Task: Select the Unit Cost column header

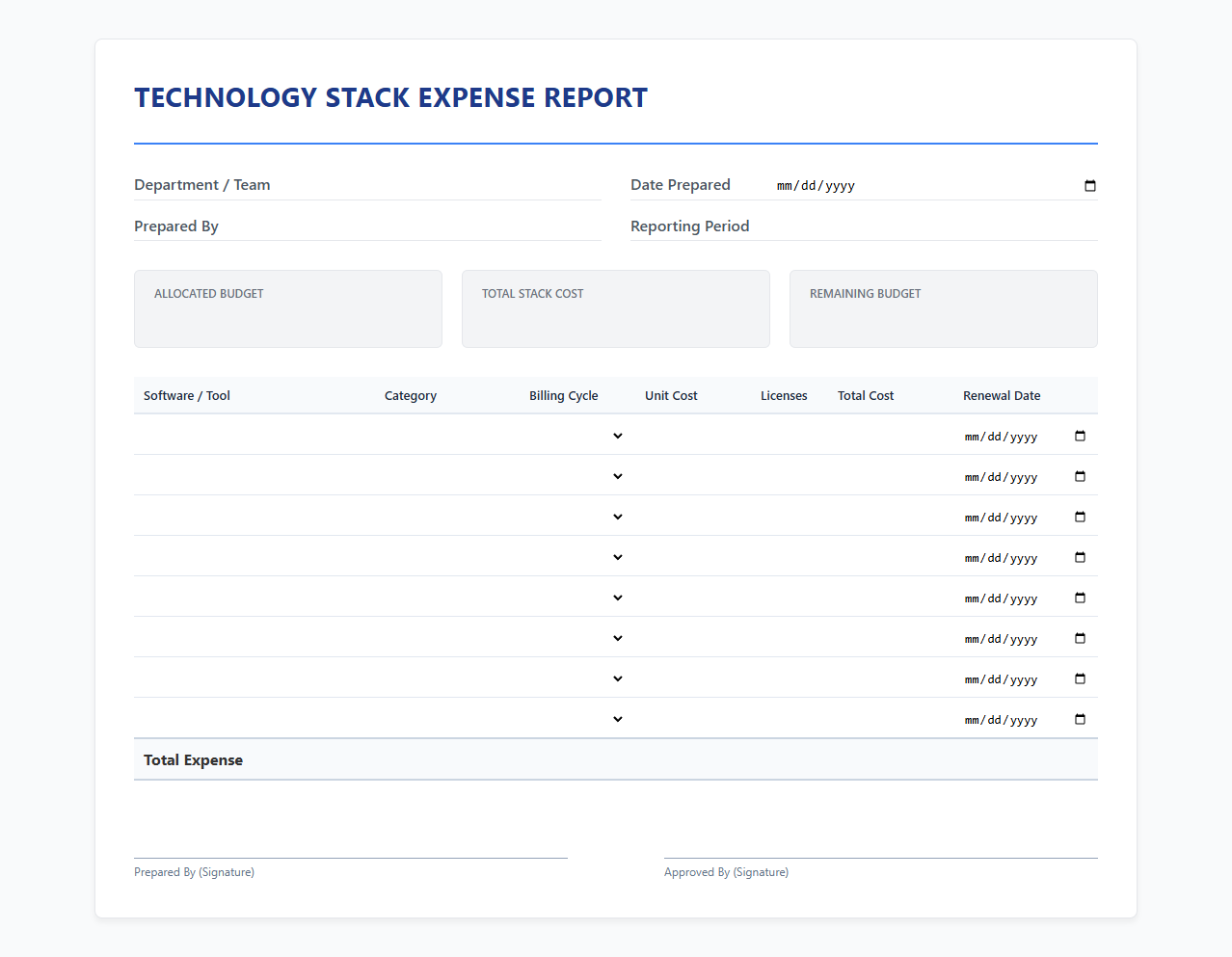Action: point(671,395)
